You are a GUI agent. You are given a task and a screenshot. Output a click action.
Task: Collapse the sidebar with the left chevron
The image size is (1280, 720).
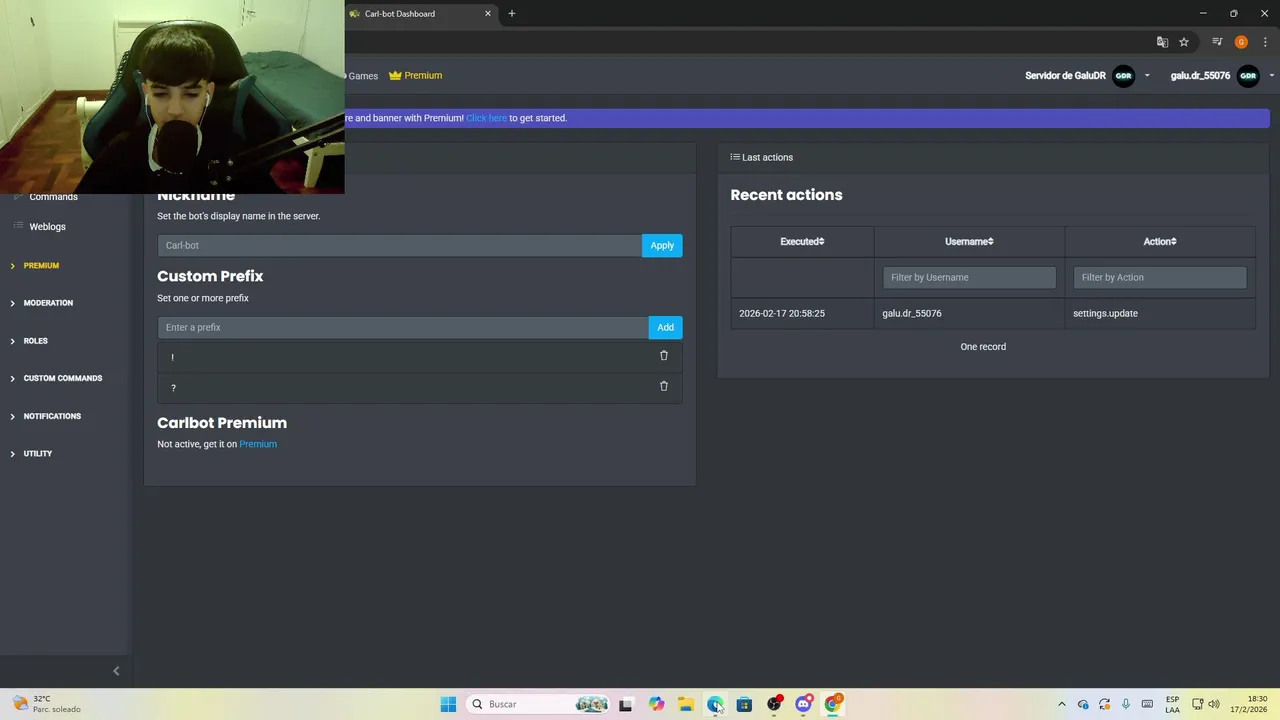116,671
